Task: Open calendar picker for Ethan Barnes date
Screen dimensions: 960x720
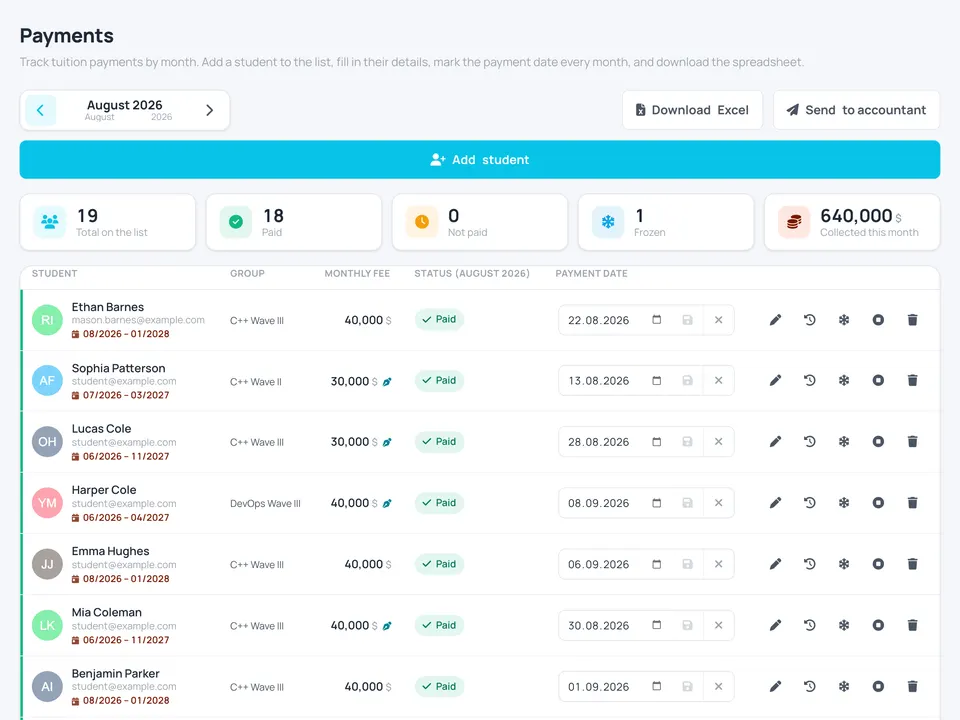Action: click(x=656, y=320)
